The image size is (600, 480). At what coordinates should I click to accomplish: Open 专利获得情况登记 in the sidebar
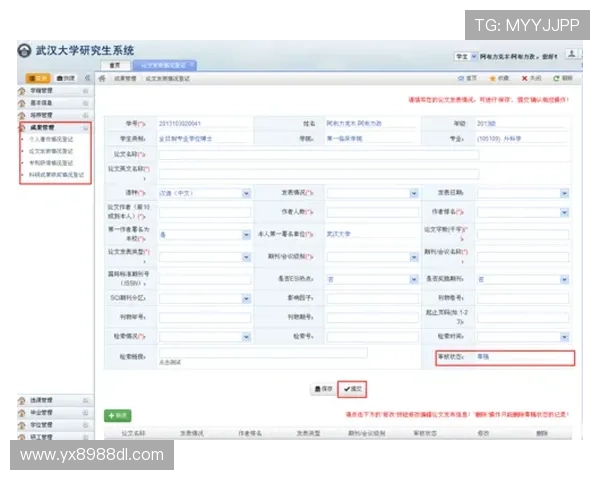point(51,163)
